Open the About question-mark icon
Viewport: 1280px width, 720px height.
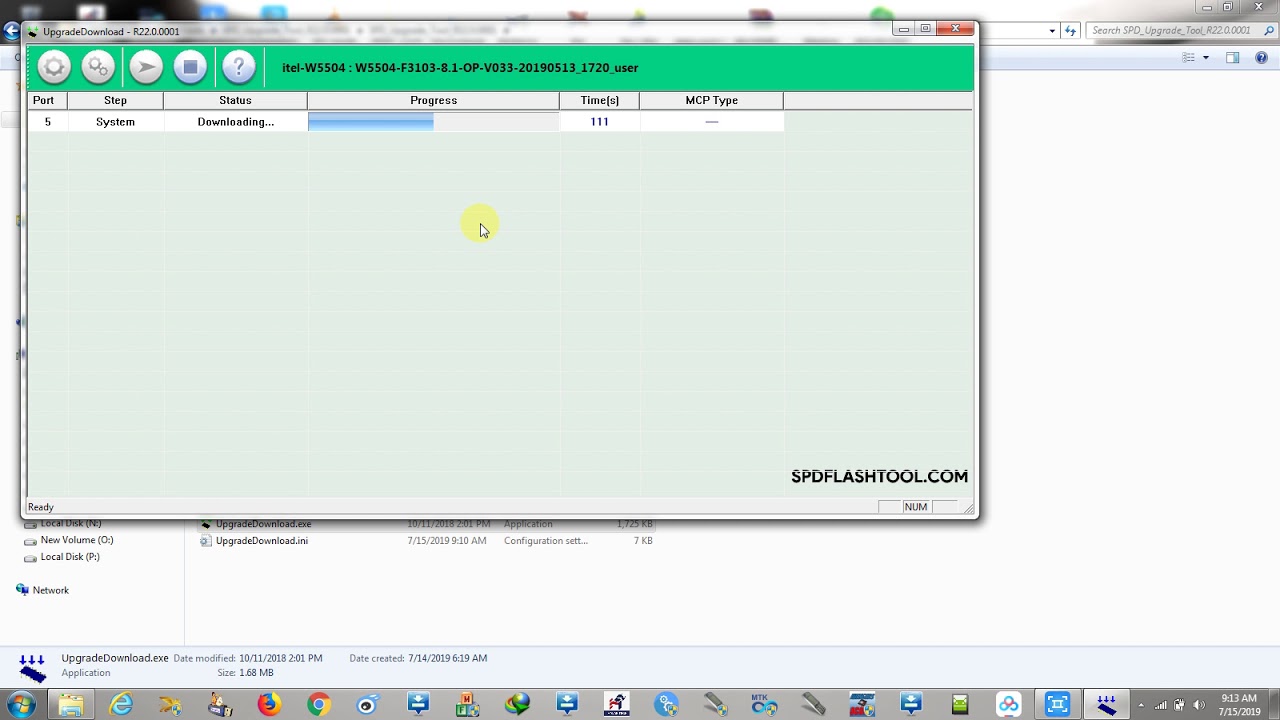point(238,68)
